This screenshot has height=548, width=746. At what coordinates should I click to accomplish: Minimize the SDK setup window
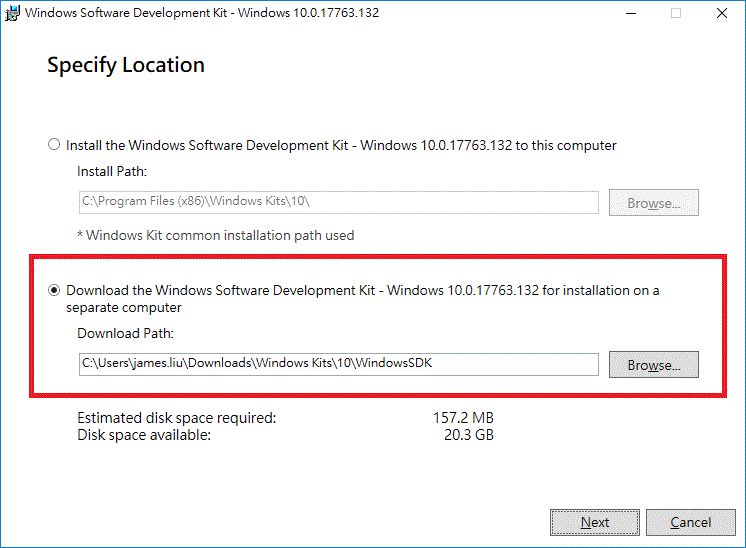pos(631,13)
